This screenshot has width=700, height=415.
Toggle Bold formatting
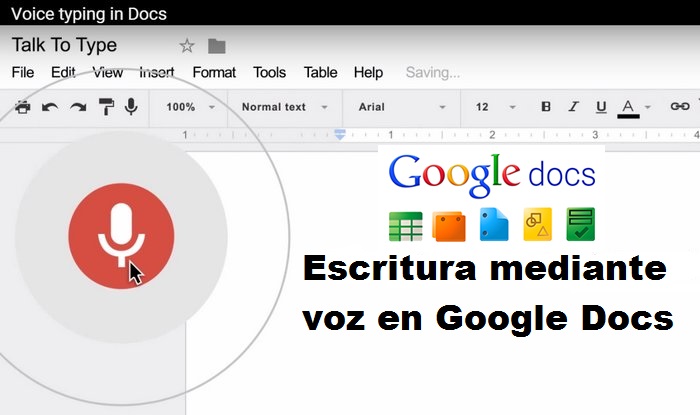(x=546, y=107)
